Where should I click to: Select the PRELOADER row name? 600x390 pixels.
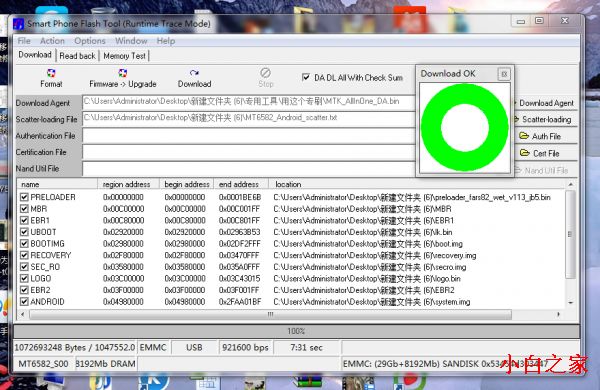[x=53, y=197]
